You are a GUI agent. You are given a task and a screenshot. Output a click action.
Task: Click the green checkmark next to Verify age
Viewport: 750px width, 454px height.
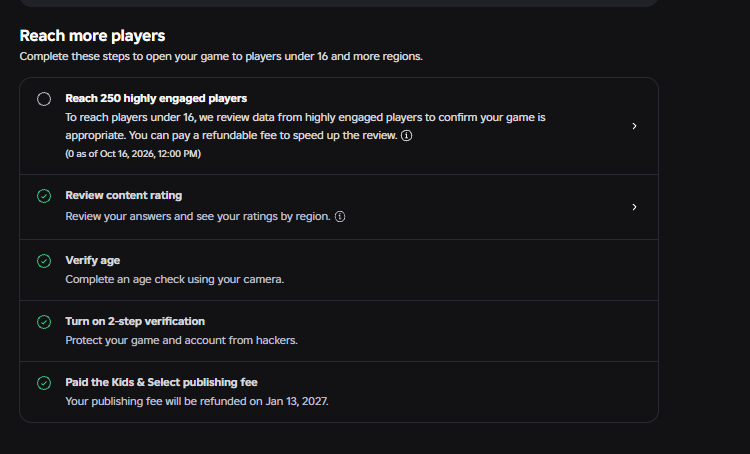pyautogui.click(x=44, y=261)
